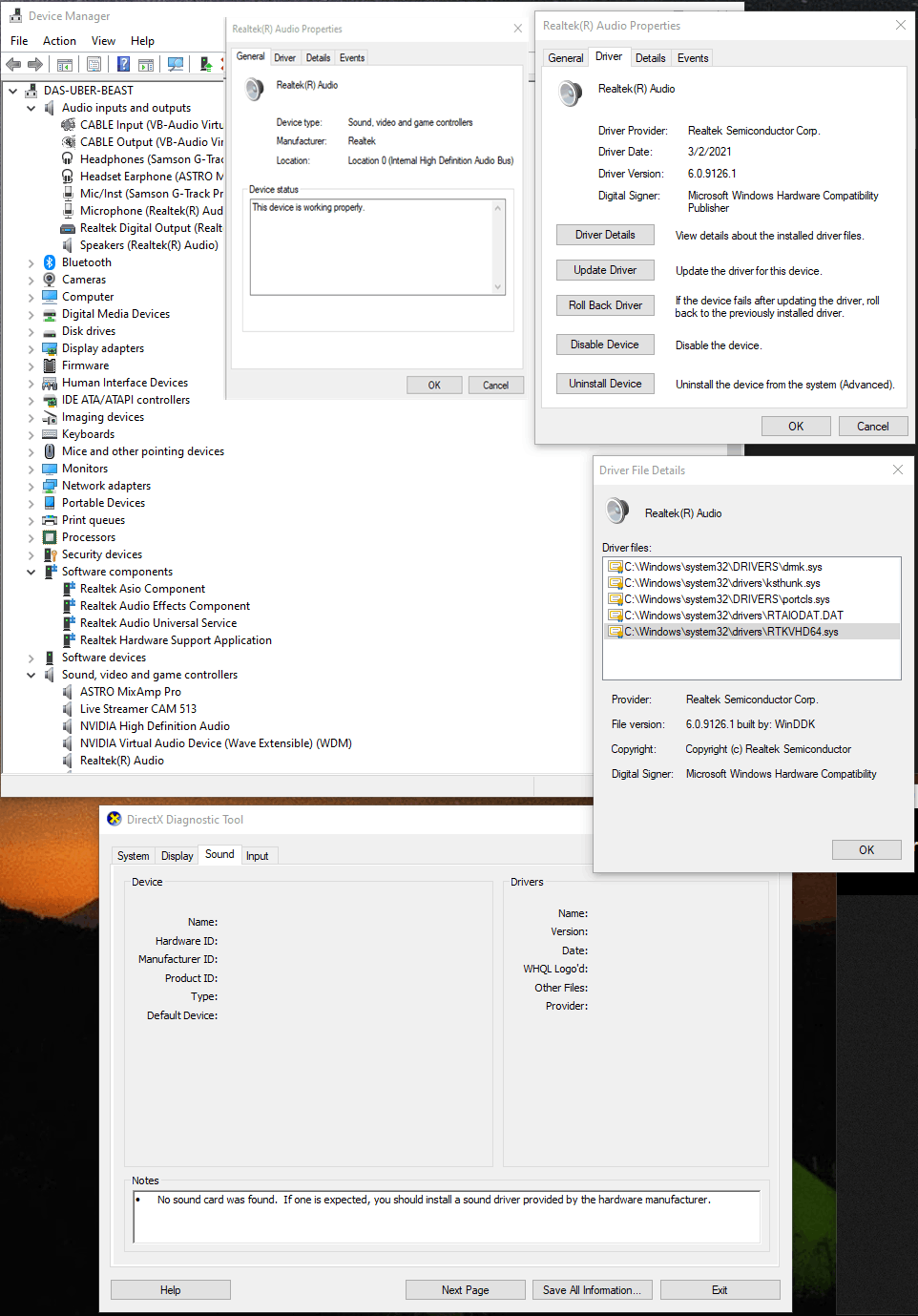918x1316 pixels.
Task: Click the Keyboards category icon
Action: tap(50, 434)
